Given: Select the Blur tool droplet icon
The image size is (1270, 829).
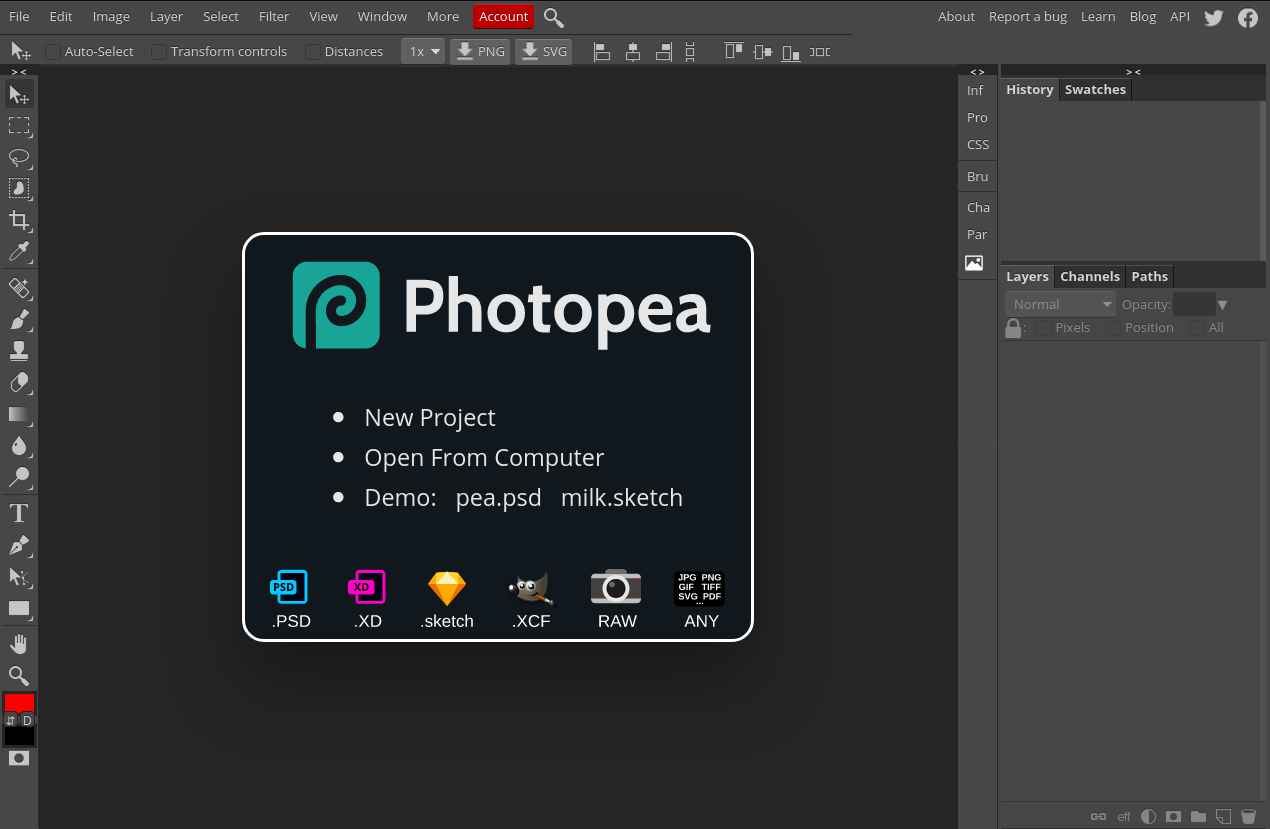Looking at the screenshot, I should click(x=19, y=445).
